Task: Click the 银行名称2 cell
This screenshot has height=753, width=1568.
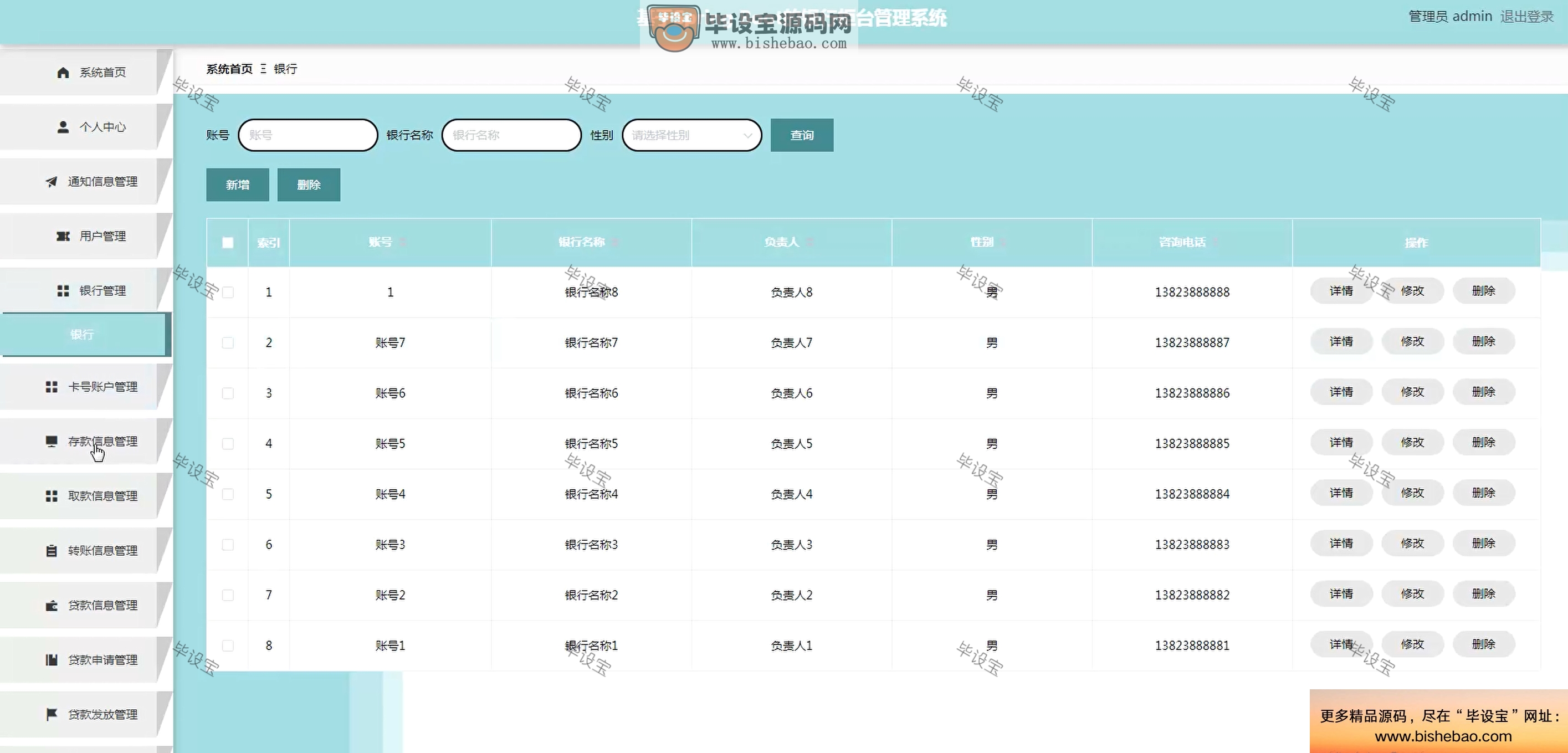Action: [591, 595]
